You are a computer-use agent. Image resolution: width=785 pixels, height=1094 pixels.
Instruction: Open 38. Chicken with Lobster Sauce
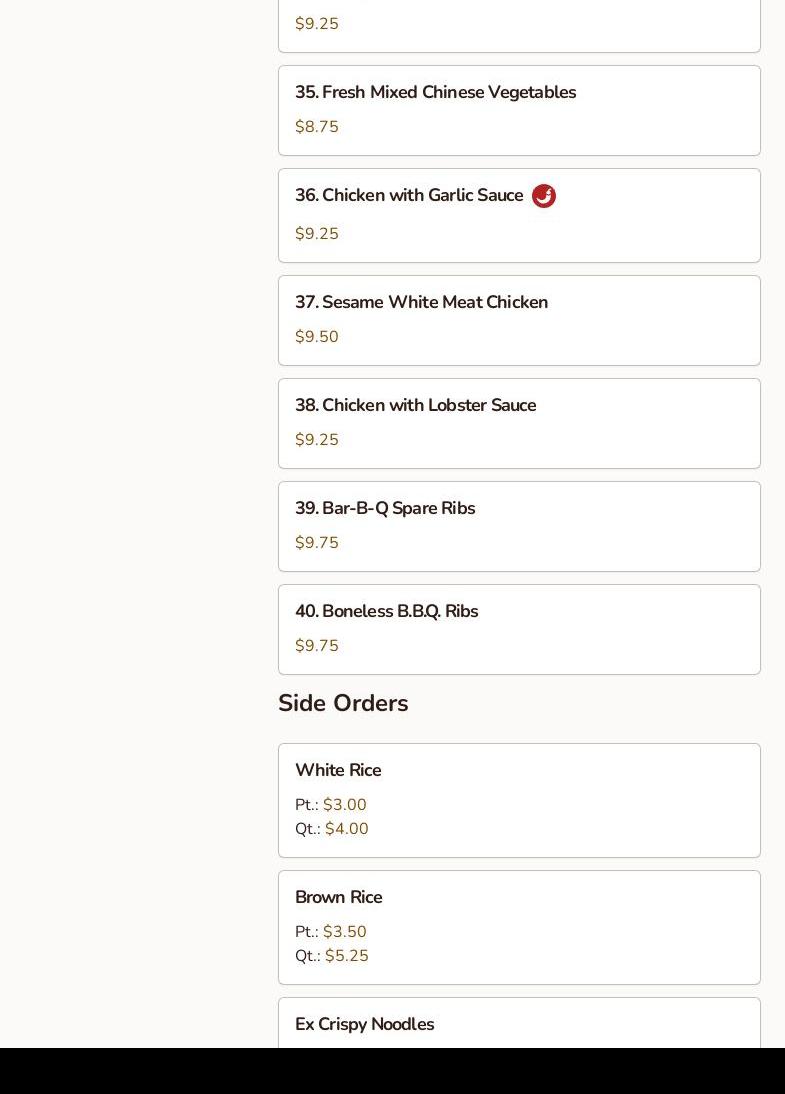[x=415, y=406]
